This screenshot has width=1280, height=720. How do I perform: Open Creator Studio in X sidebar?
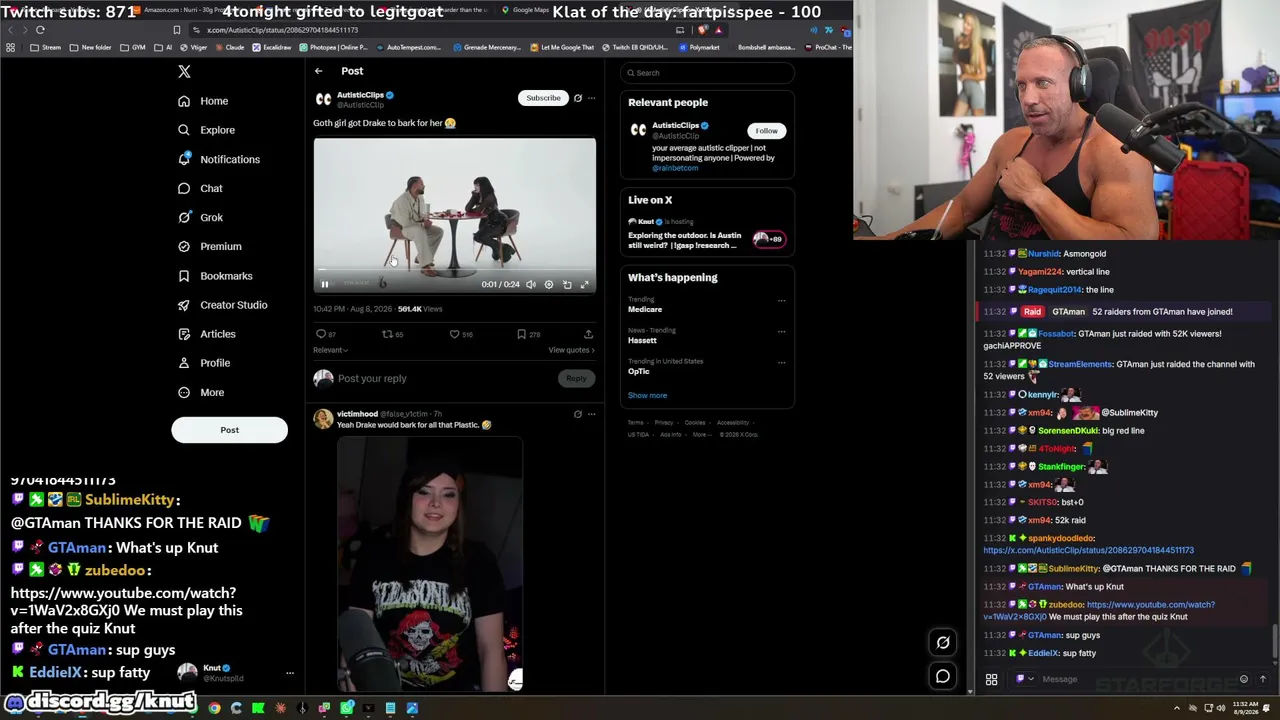[x=222, y=305]
